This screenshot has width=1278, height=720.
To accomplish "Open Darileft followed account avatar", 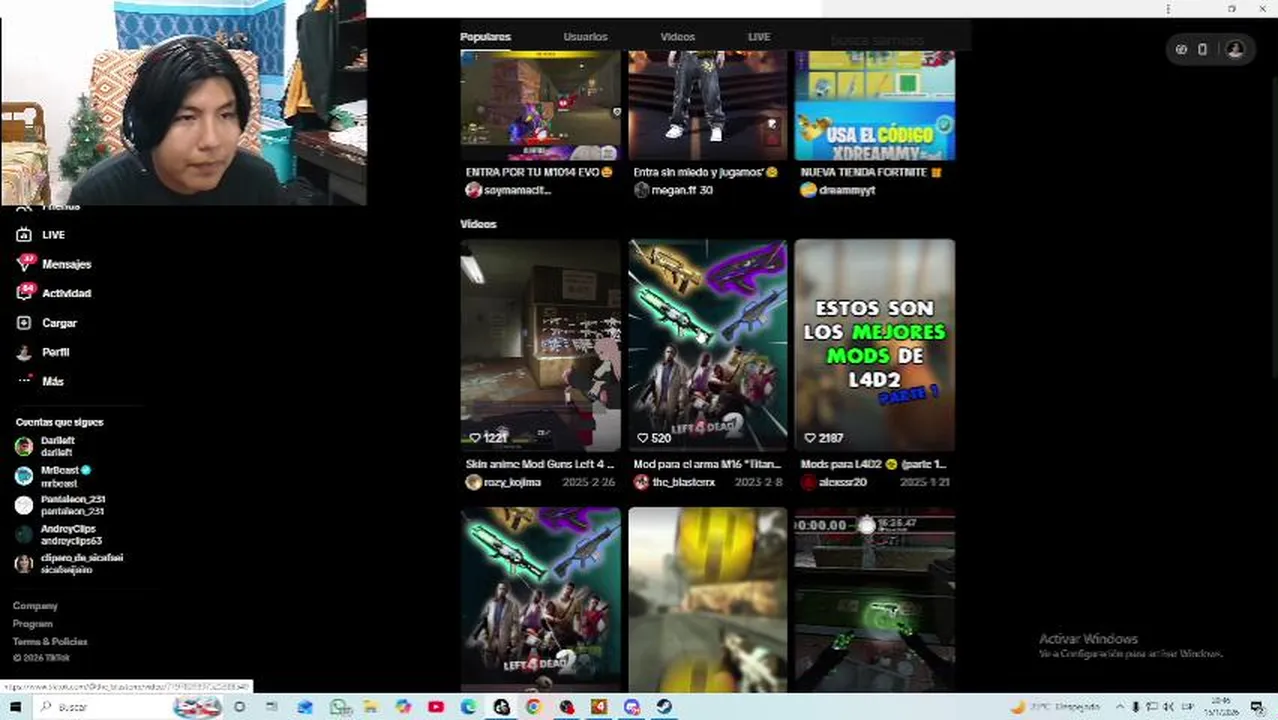I will click(24, 447).
